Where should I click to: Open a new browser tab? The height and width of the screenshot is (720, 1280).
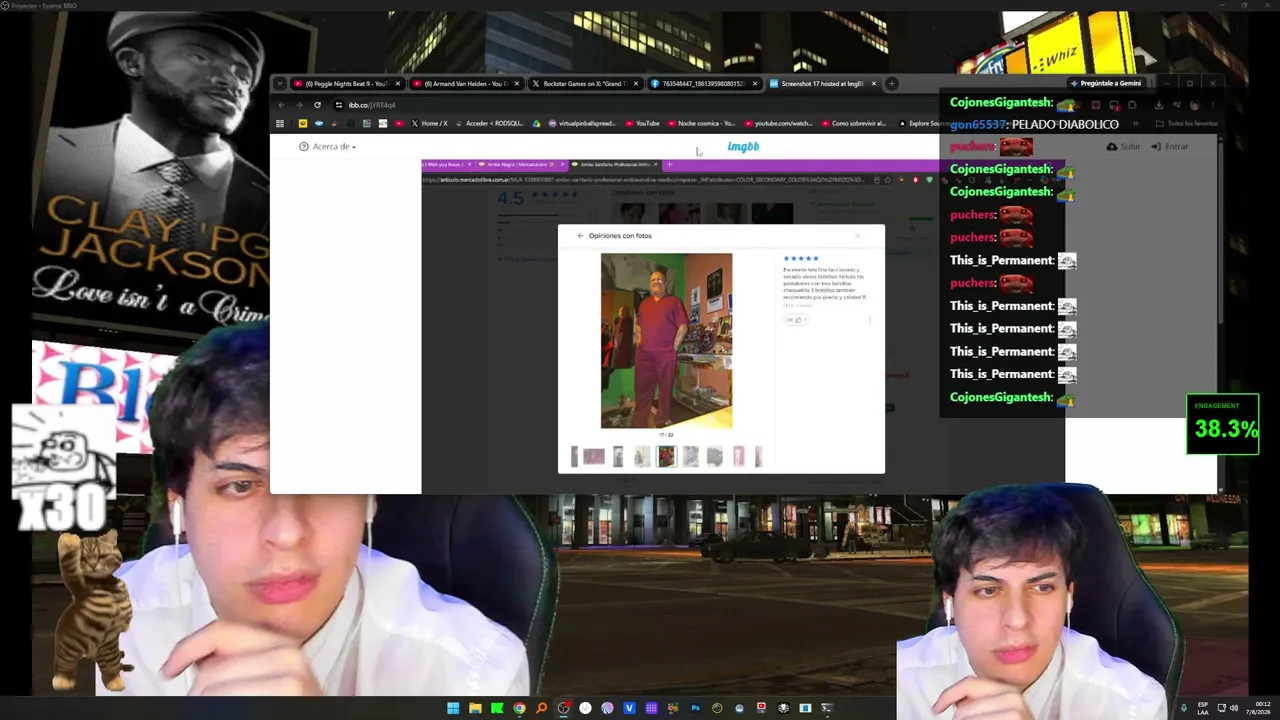[x=892, y=84]
